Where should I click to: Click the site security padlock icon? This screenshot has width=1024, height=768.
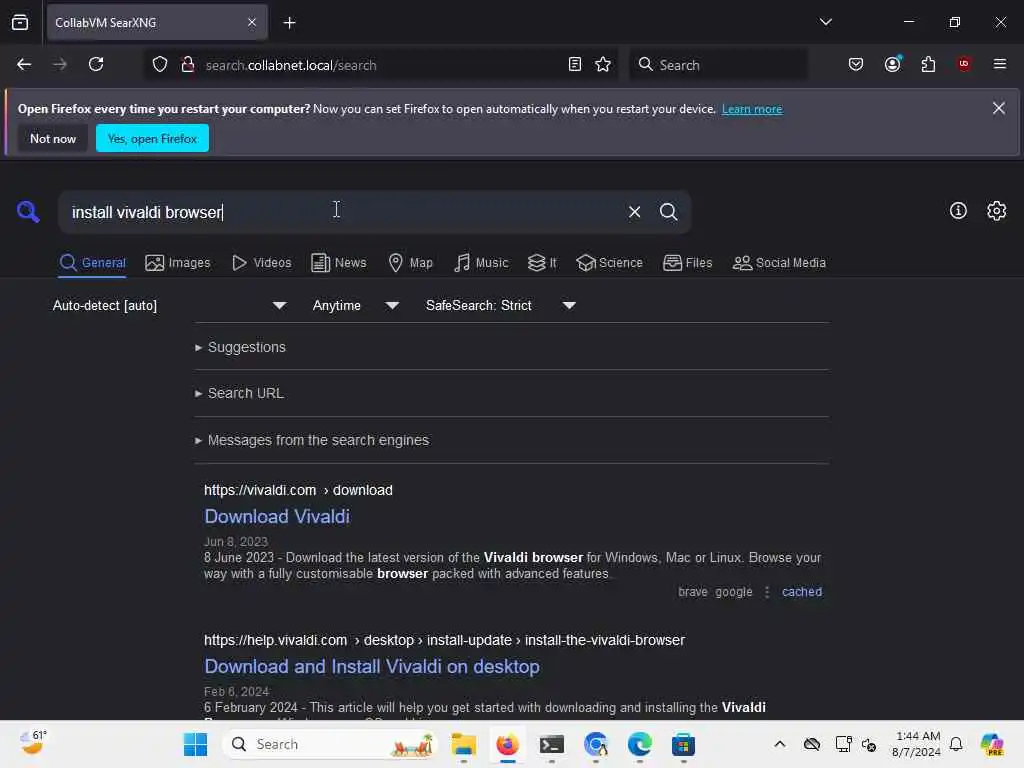coord(187,64)
